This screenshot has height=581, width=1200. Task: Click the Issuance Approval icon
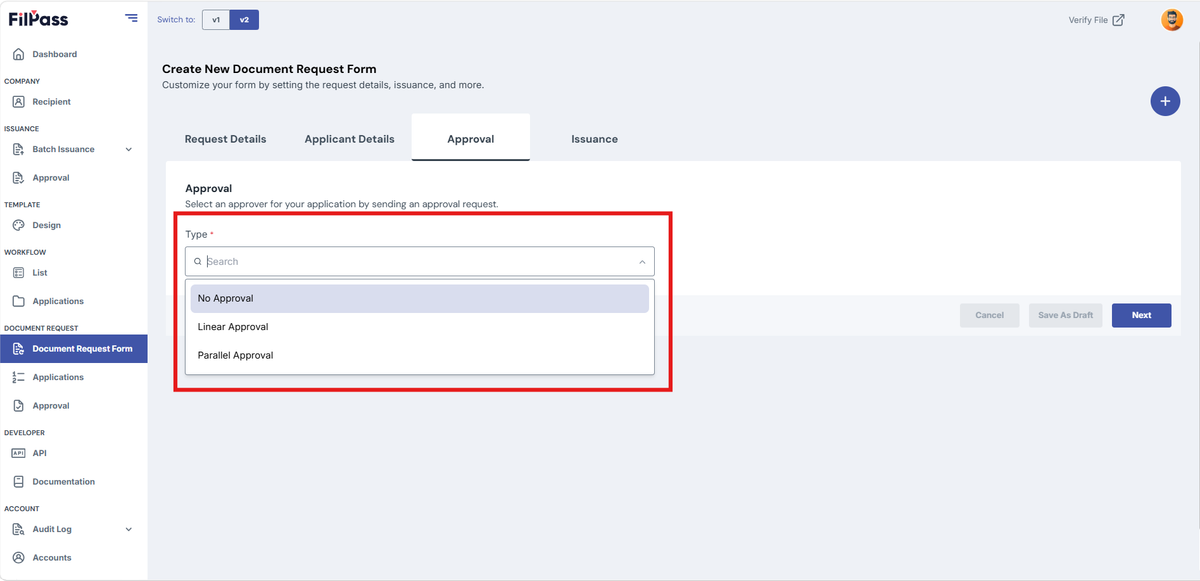coord(18,178)
